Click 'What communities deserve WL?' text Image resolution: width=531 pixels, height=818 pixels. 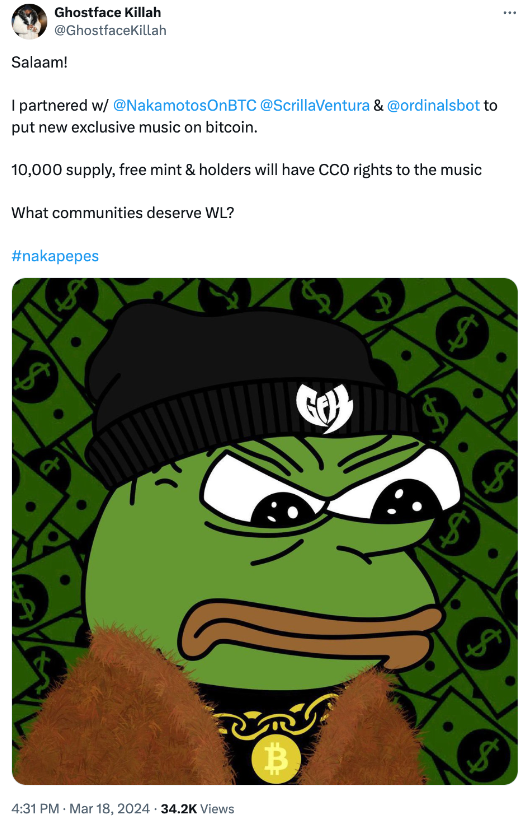pos(123,213)
